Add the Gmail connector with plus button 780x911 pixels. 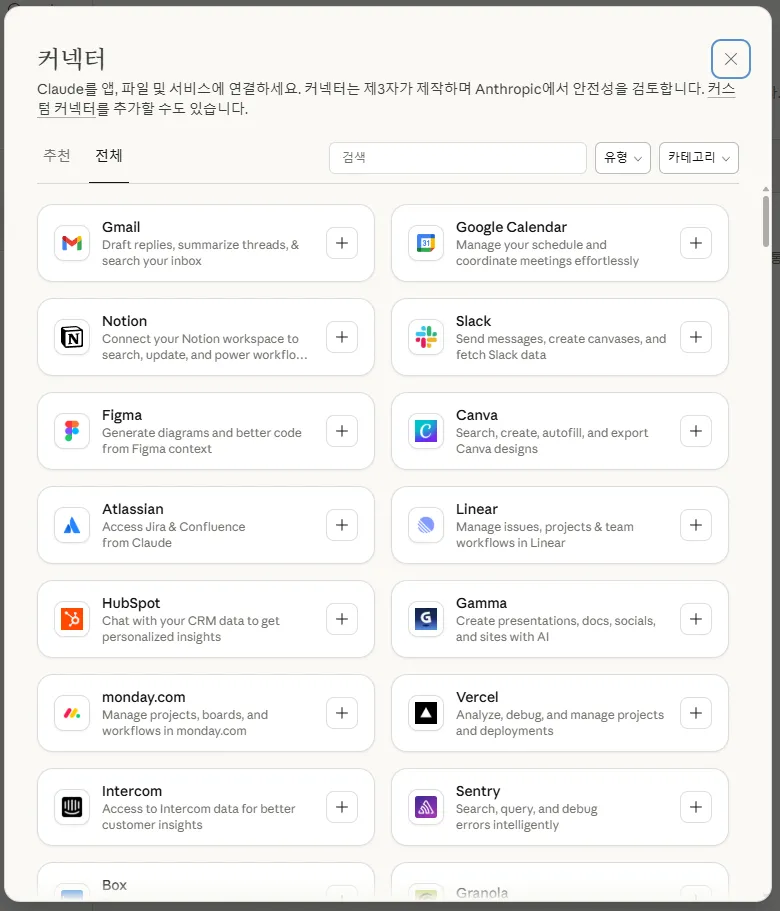(x=342, y=243)
